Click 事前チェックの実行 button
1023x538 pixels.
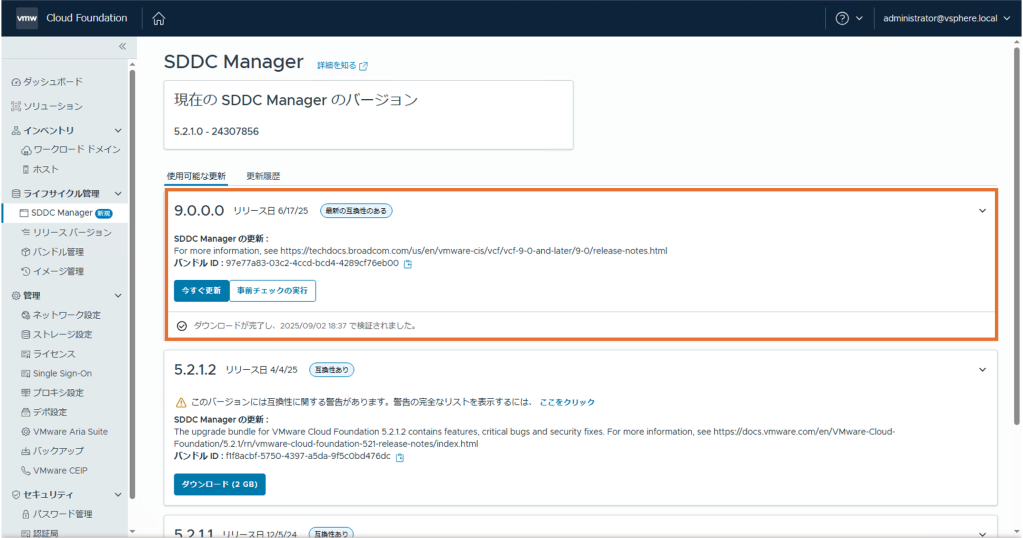272,290
